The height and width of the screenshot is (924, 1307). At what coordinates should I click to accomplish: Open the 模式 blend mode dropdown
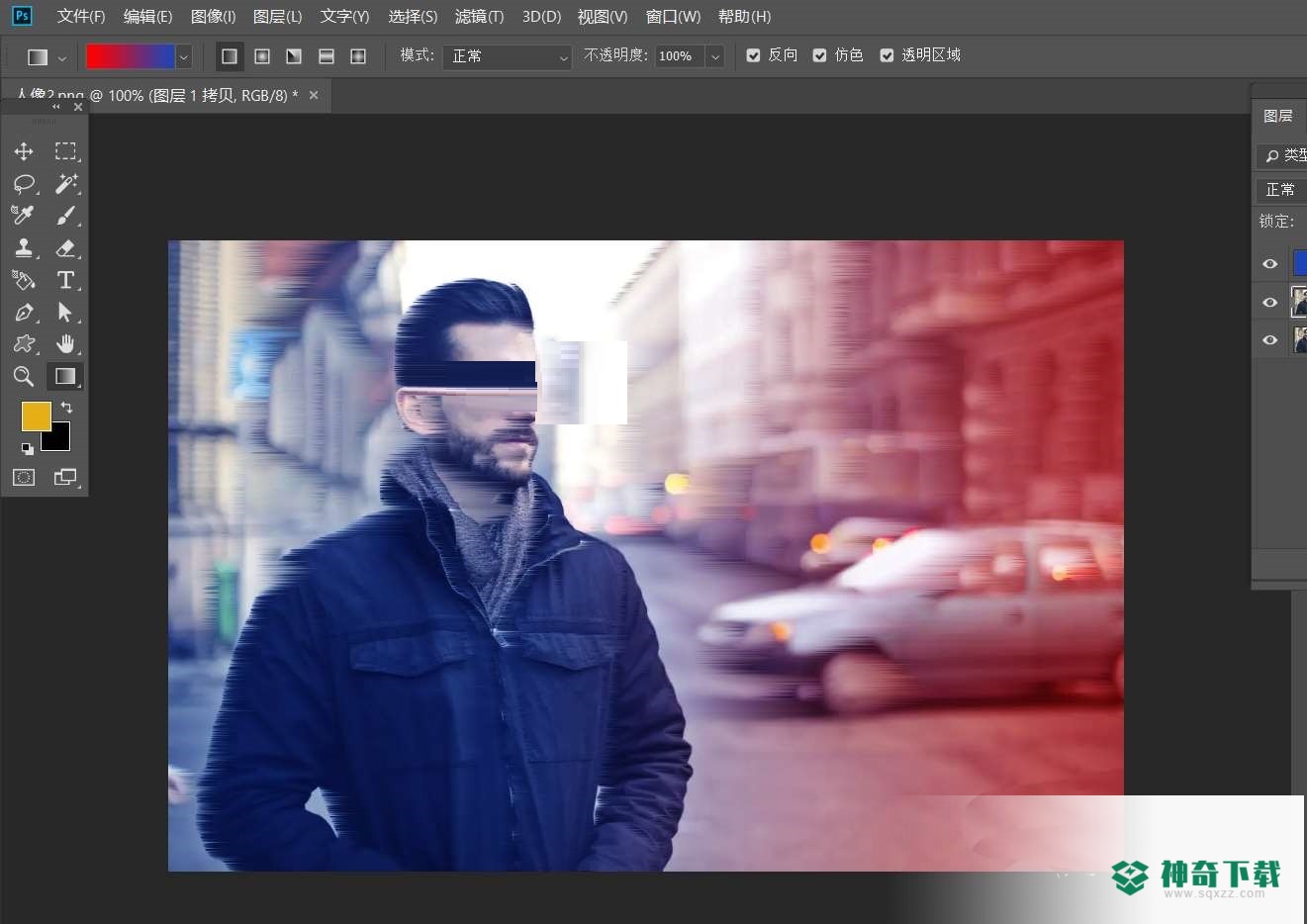coord(507,56)
